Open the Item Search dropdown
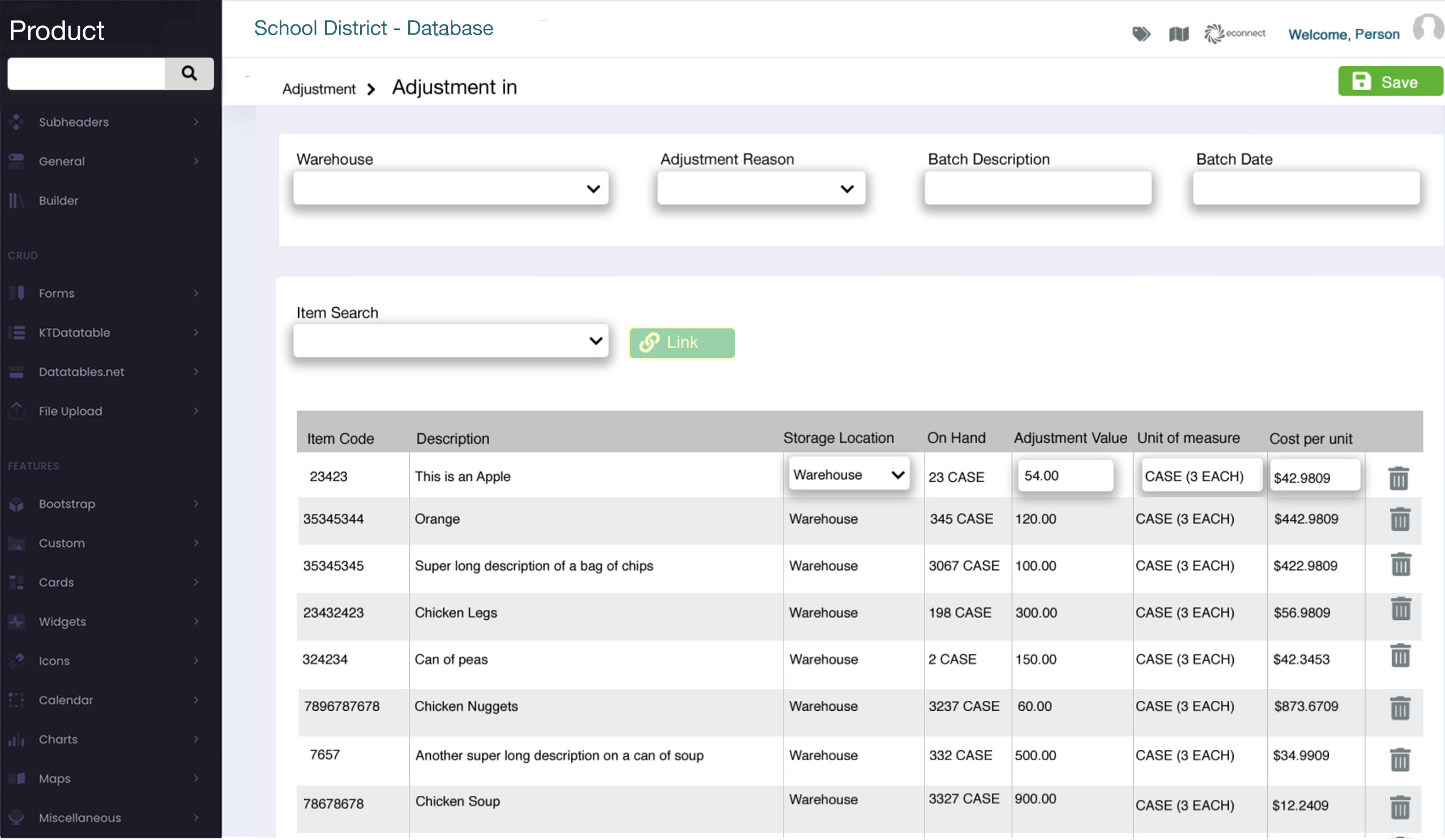This screenshot has height=840, width=1445. (x=450, y=341)
